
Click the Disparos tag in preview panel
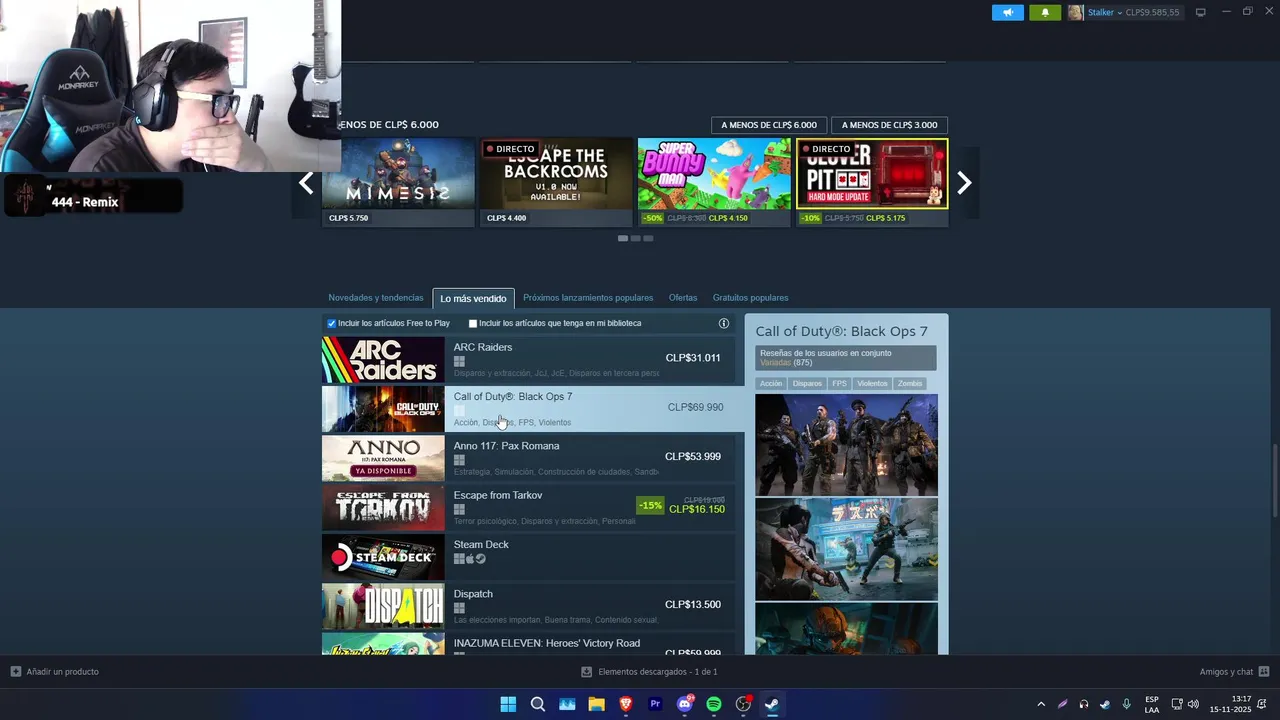[807, 384]
